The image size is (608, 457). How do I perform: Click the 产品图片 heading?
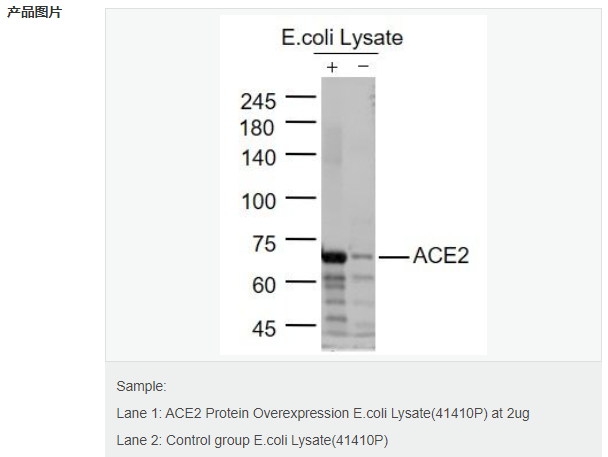point(35,12)
